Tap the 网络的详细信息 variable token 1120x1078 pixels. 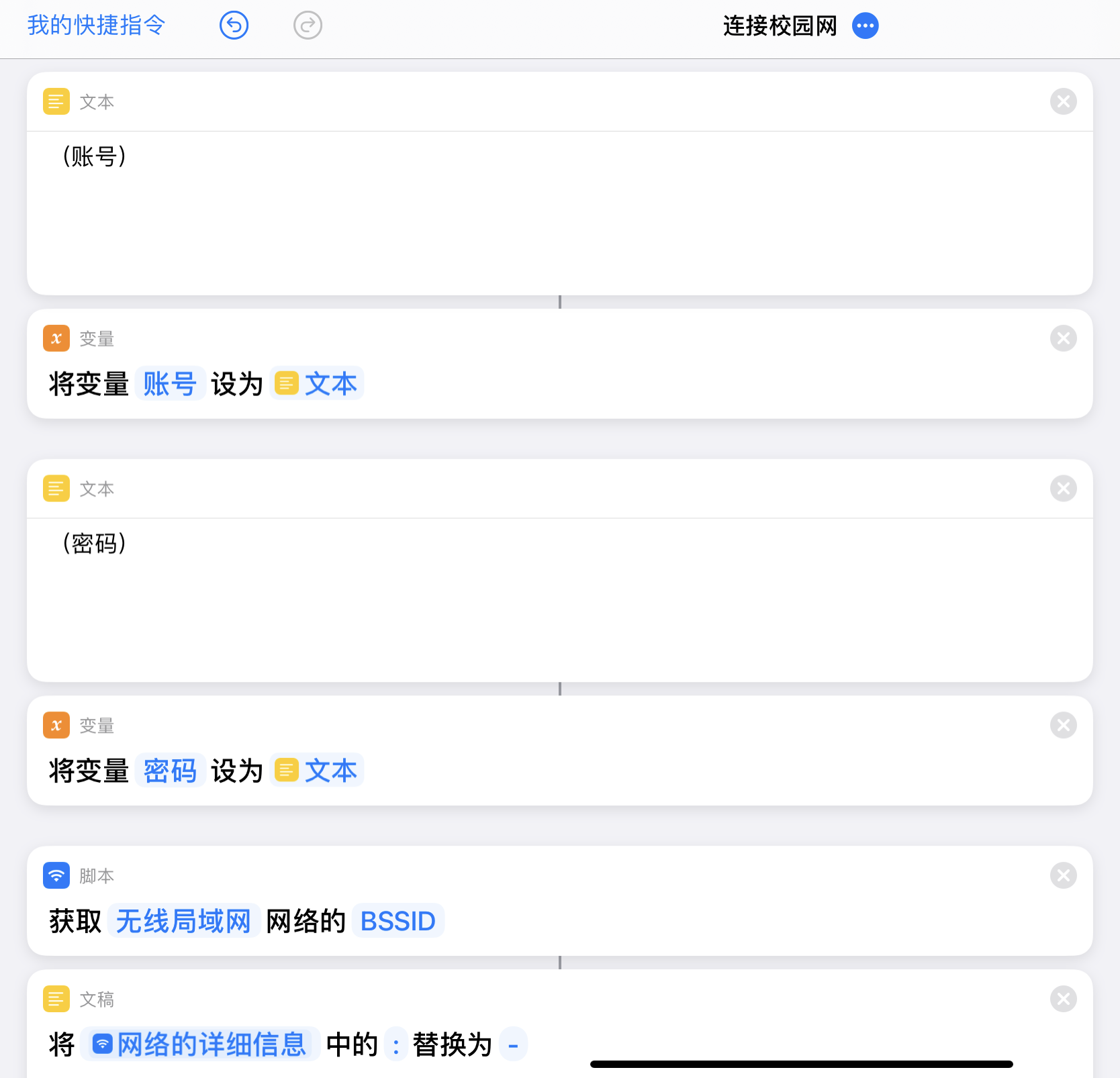pyautogui.click(x=200, y=1044)
